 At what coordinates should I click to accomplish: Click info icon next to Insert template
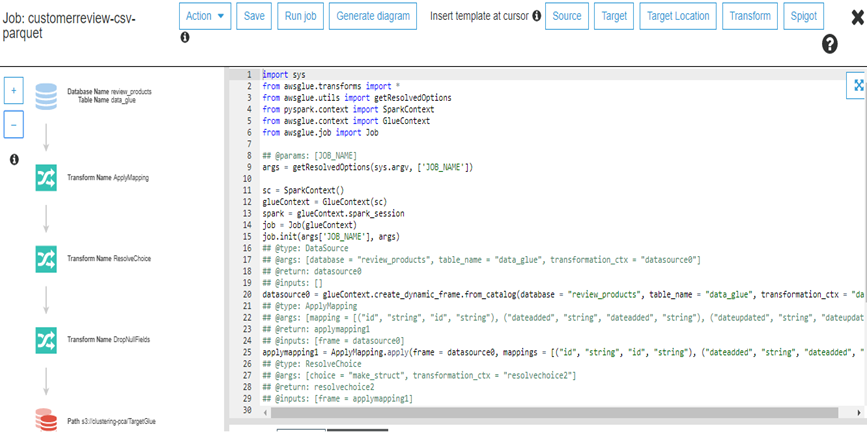pos(536,16)
